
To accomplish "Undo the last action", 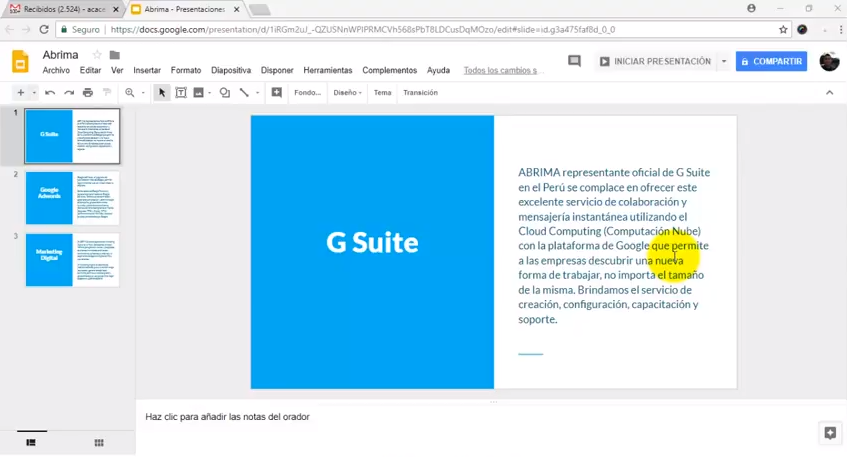I will click(50, 93).
